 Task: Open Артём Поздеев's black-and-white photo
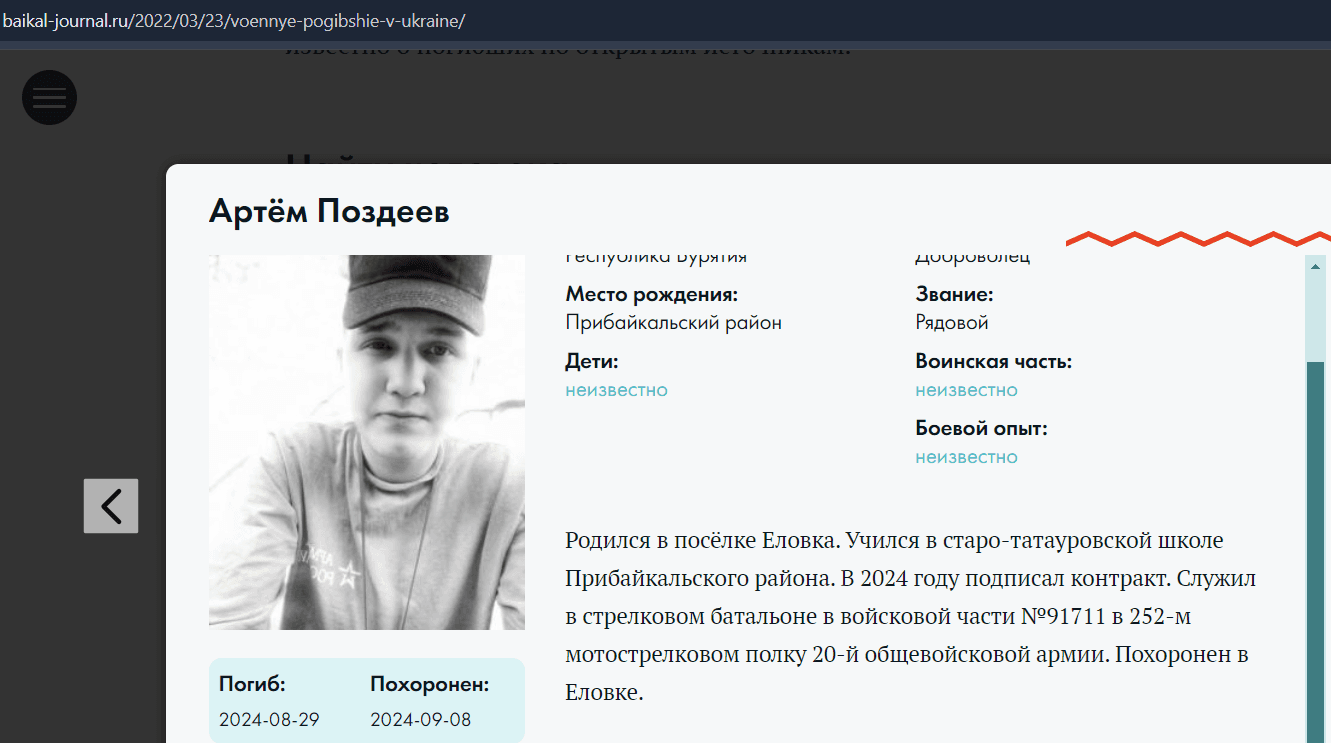click(x=367, y=442)
